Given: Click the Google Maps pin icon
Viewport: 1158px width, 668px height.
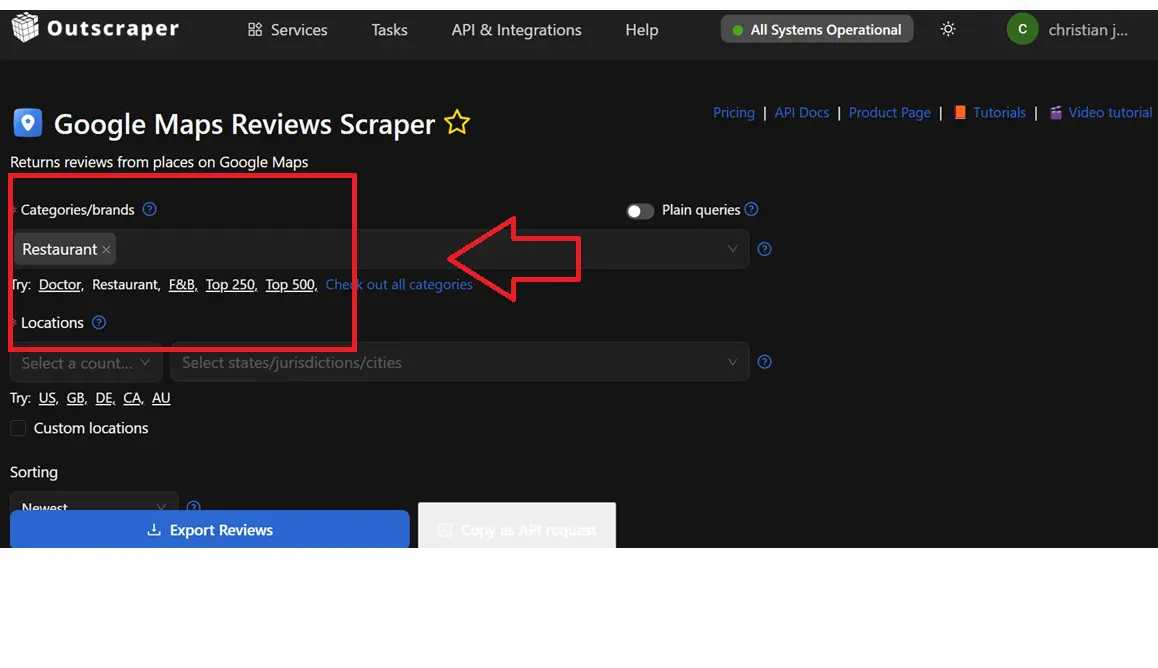Looking at the screenshot, I should pos(28,123).
